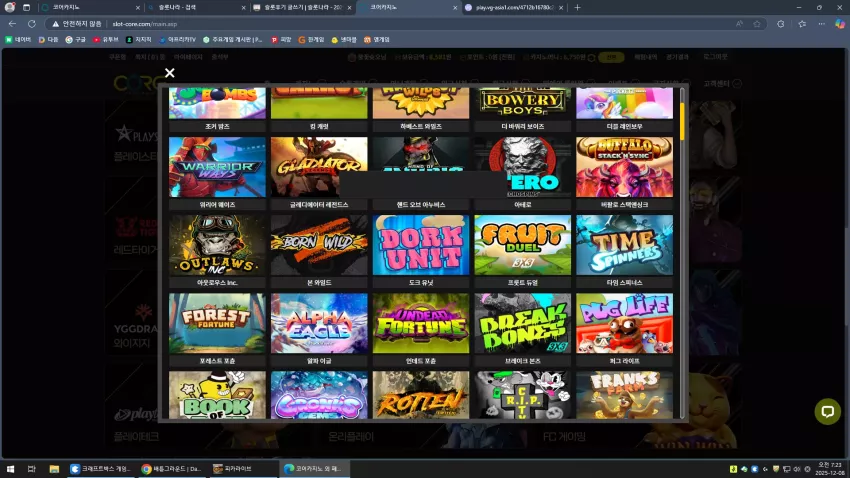Open the Pug Life game thumbnail
The width and height of the screenshot is (850, 478).
624,324
